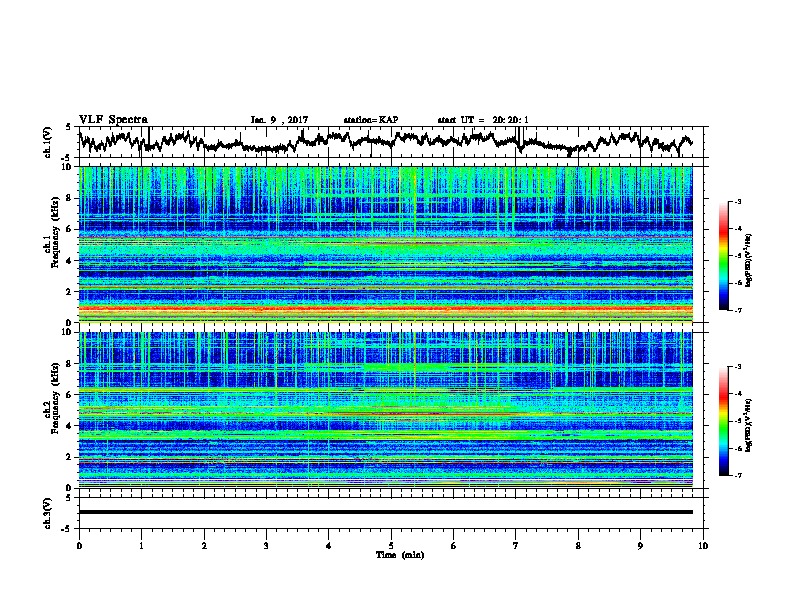Click the ch.1(V) waveform trace panel
This screenshot has width=792, height=612.
393,142
